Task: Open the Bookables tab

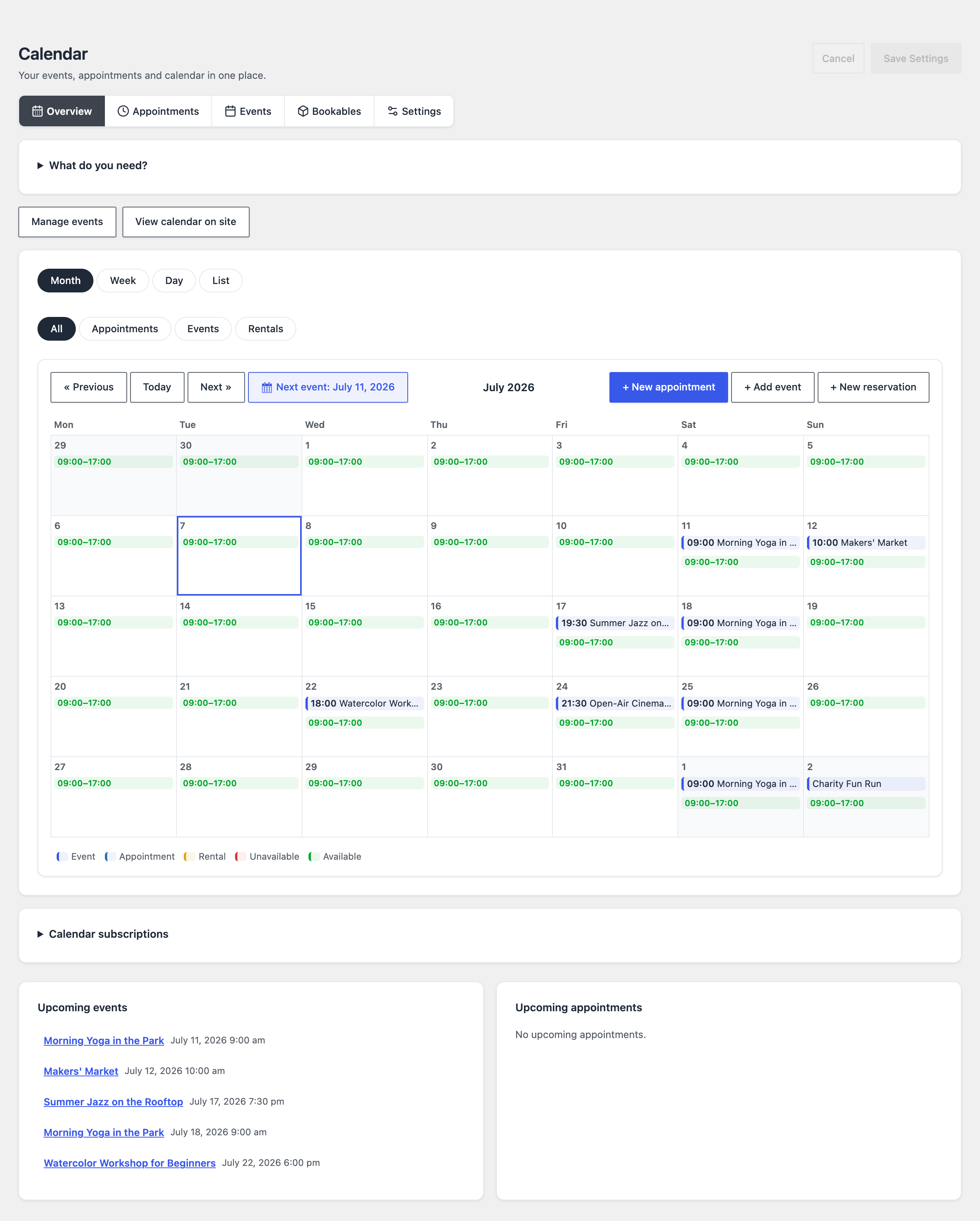Action: click(329, 111)
